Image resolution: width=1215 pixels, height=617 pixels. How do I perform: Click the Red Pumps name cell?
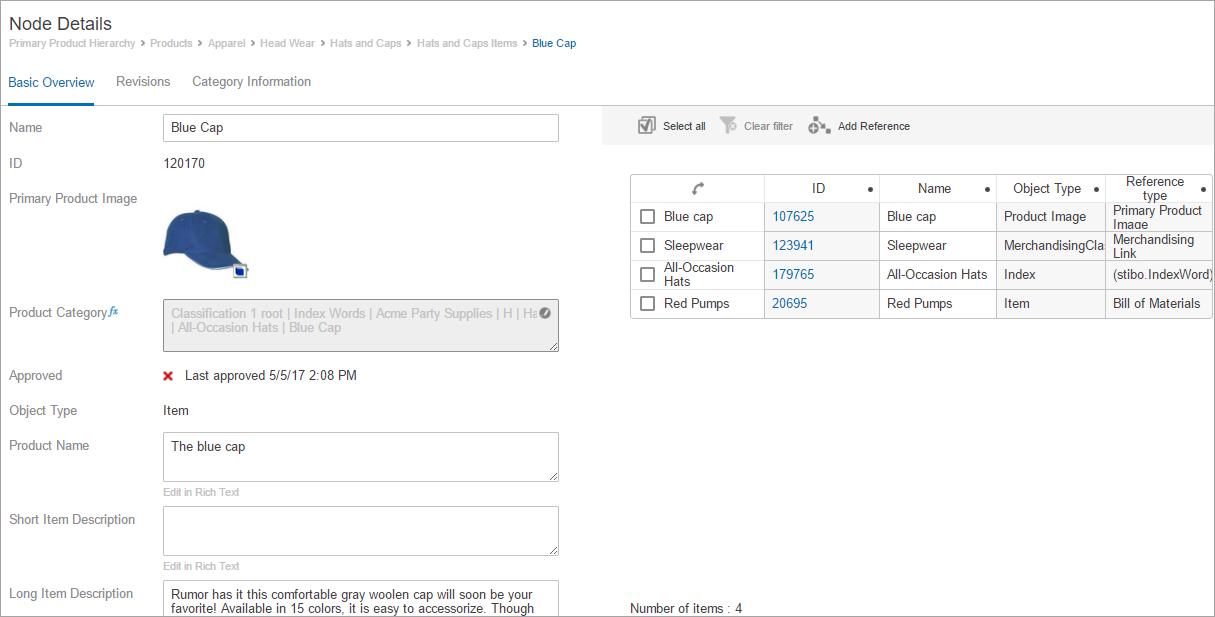(x=938, y=304)
